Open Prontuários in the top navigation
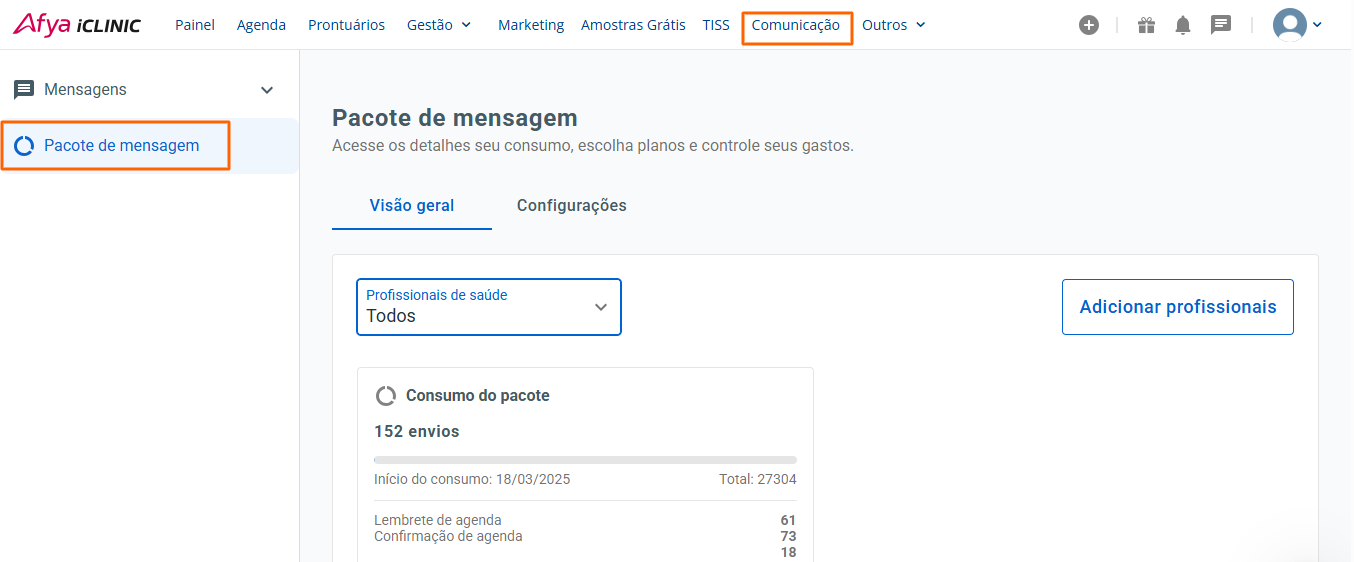This screenshot has height=562, width=1354. (x=346, y=25)
